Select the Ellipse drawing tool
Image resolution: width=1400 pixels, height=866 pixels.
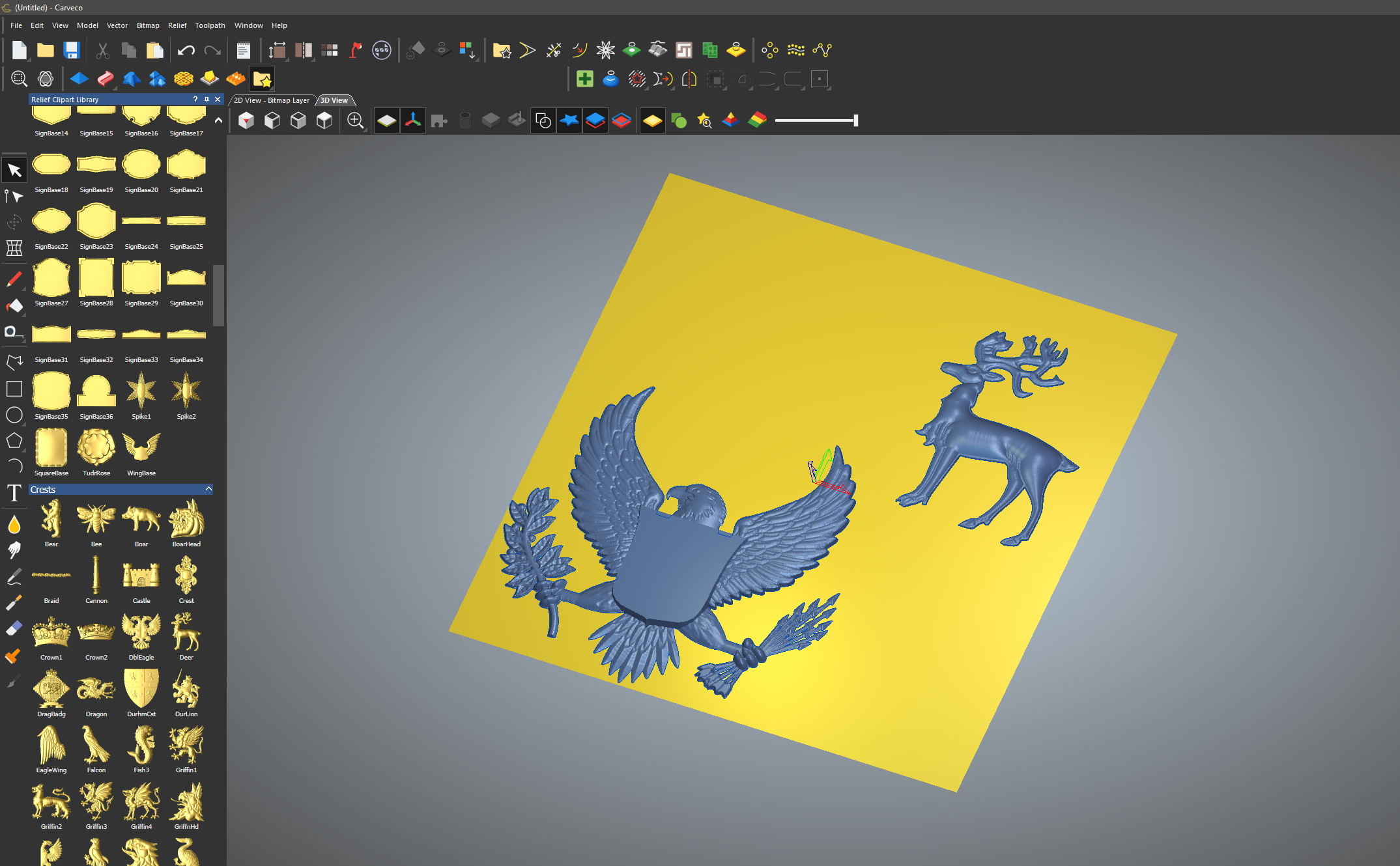pos(14,415)
